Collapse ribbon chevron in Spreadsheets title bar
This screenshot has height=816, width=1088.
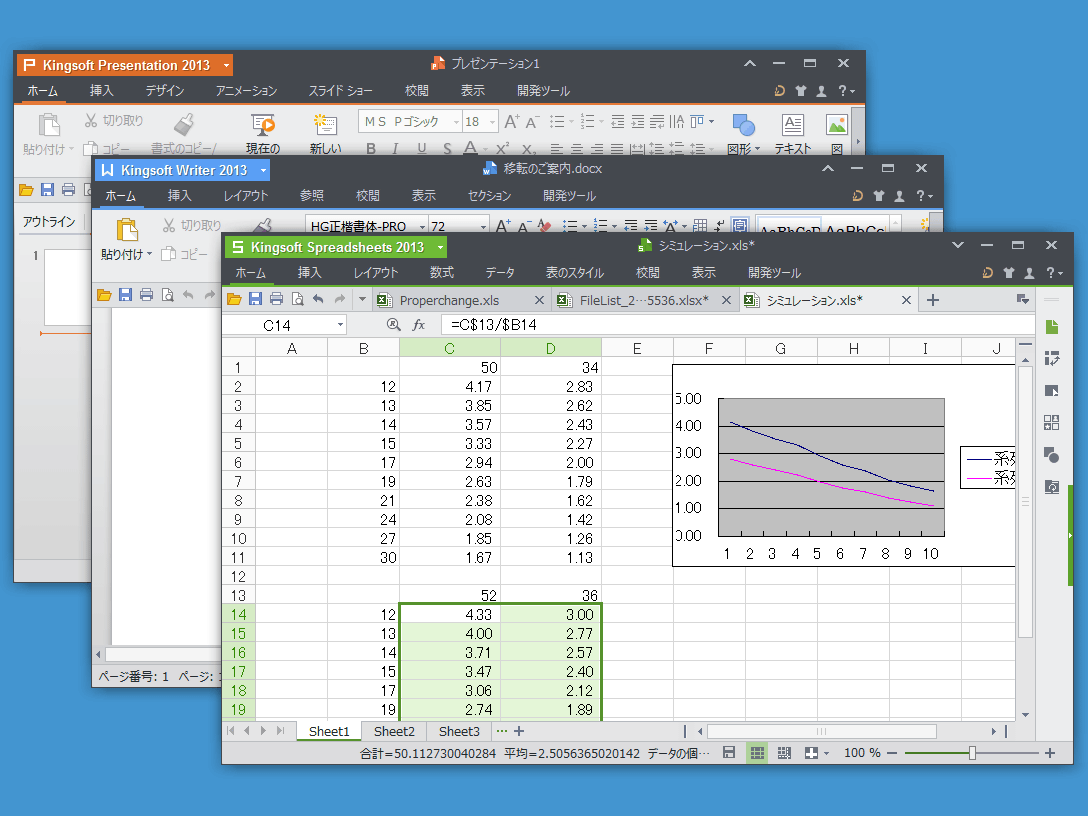coord(958,245)
